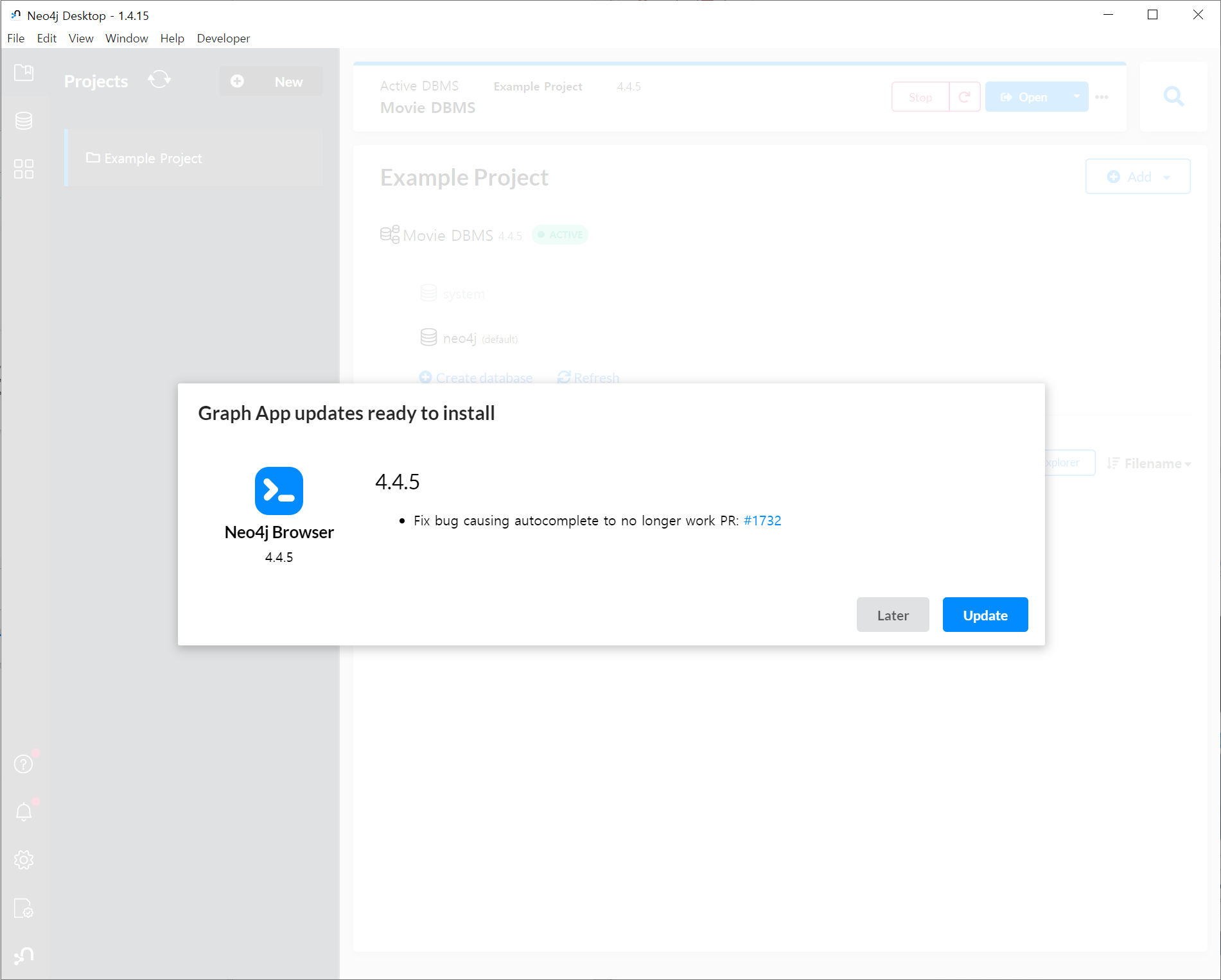Click the Later button
Viewport: 1221px width, 980px height.
point(892,615)
